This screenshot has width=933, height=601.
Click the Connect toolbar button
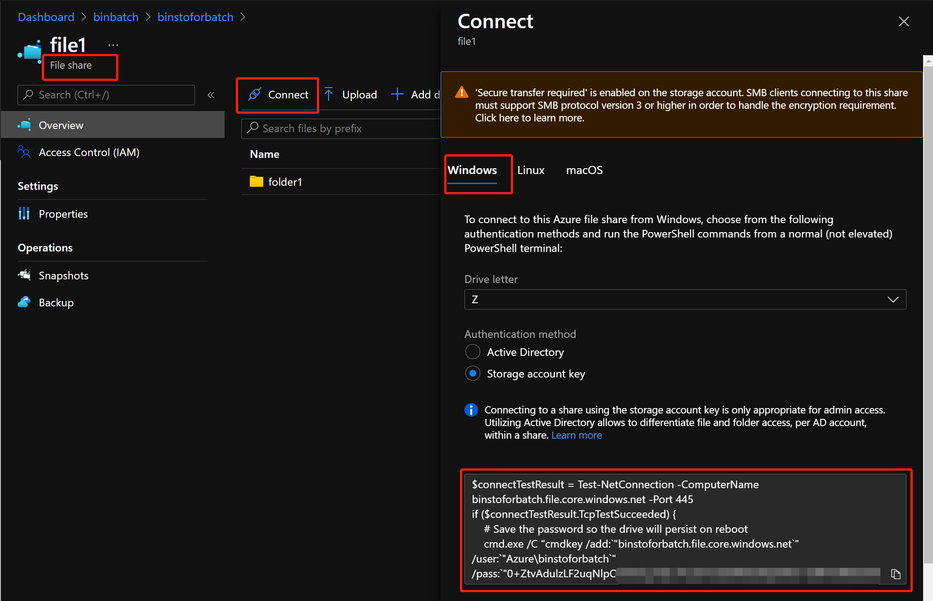(278, 95)
